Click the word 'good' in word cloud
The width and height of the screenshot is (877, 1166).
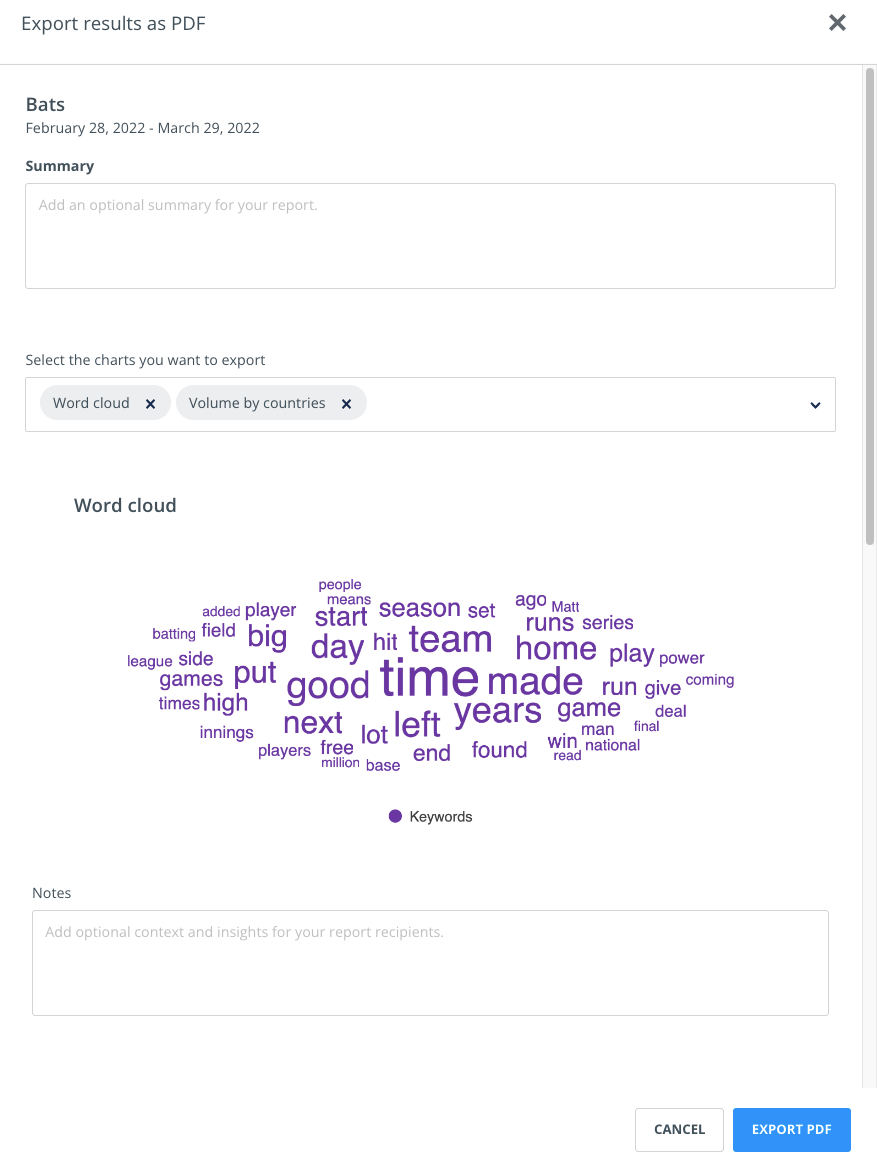click(x=328, y=686)
